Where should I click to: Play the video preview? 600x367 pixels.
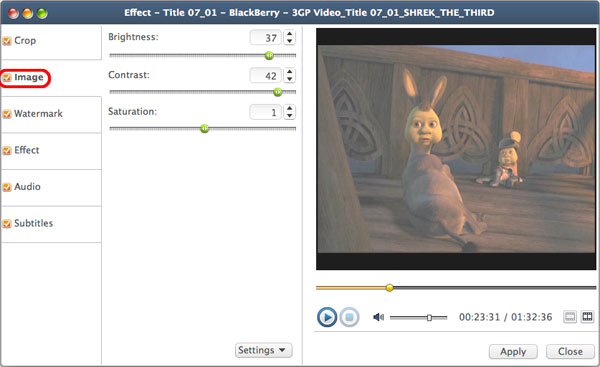point(327,317)
